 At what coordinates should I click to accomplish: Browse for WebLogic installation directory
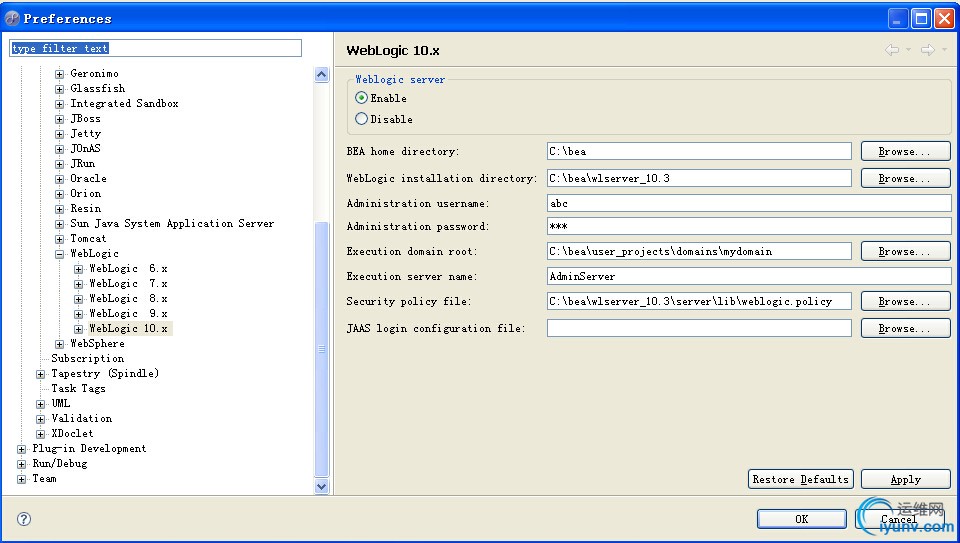(x=906, y=178)
